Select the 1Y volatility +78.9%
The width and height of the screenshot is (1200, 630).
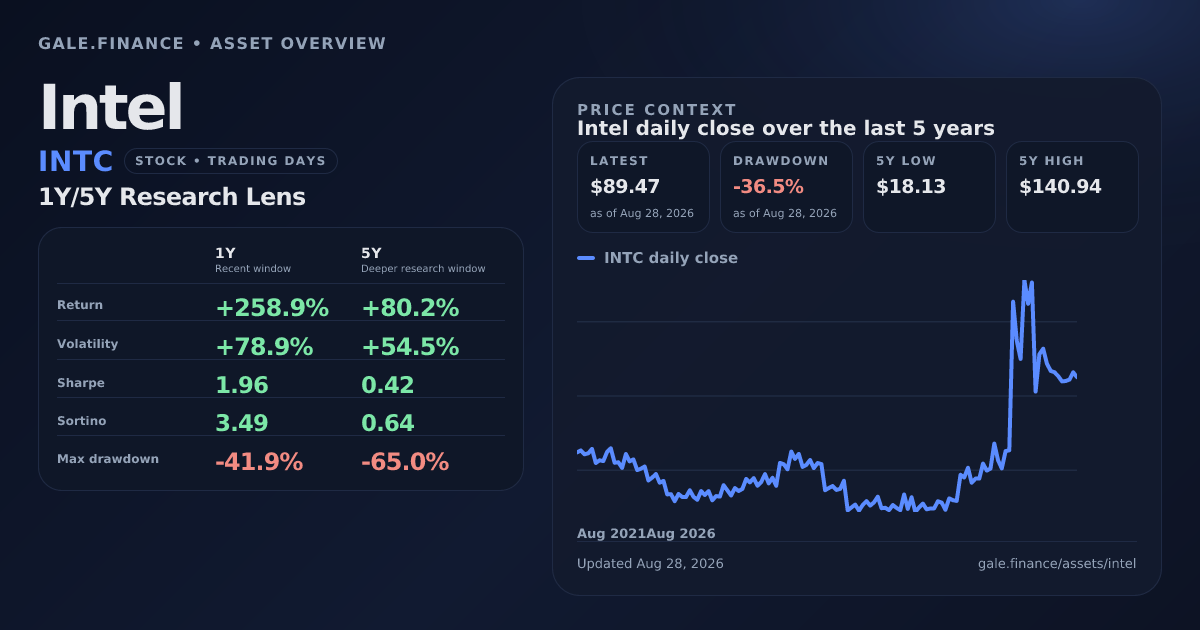click(264, 347)
